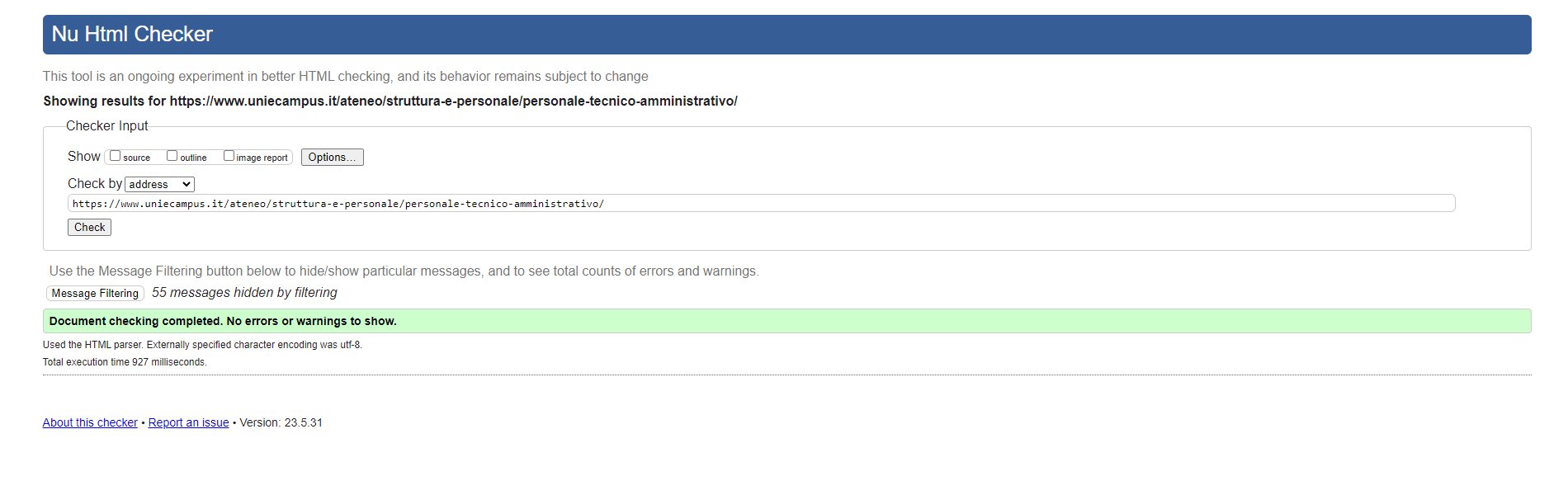Enable the source checkbox
This screenshot has width=1568, height=495.
116,156
